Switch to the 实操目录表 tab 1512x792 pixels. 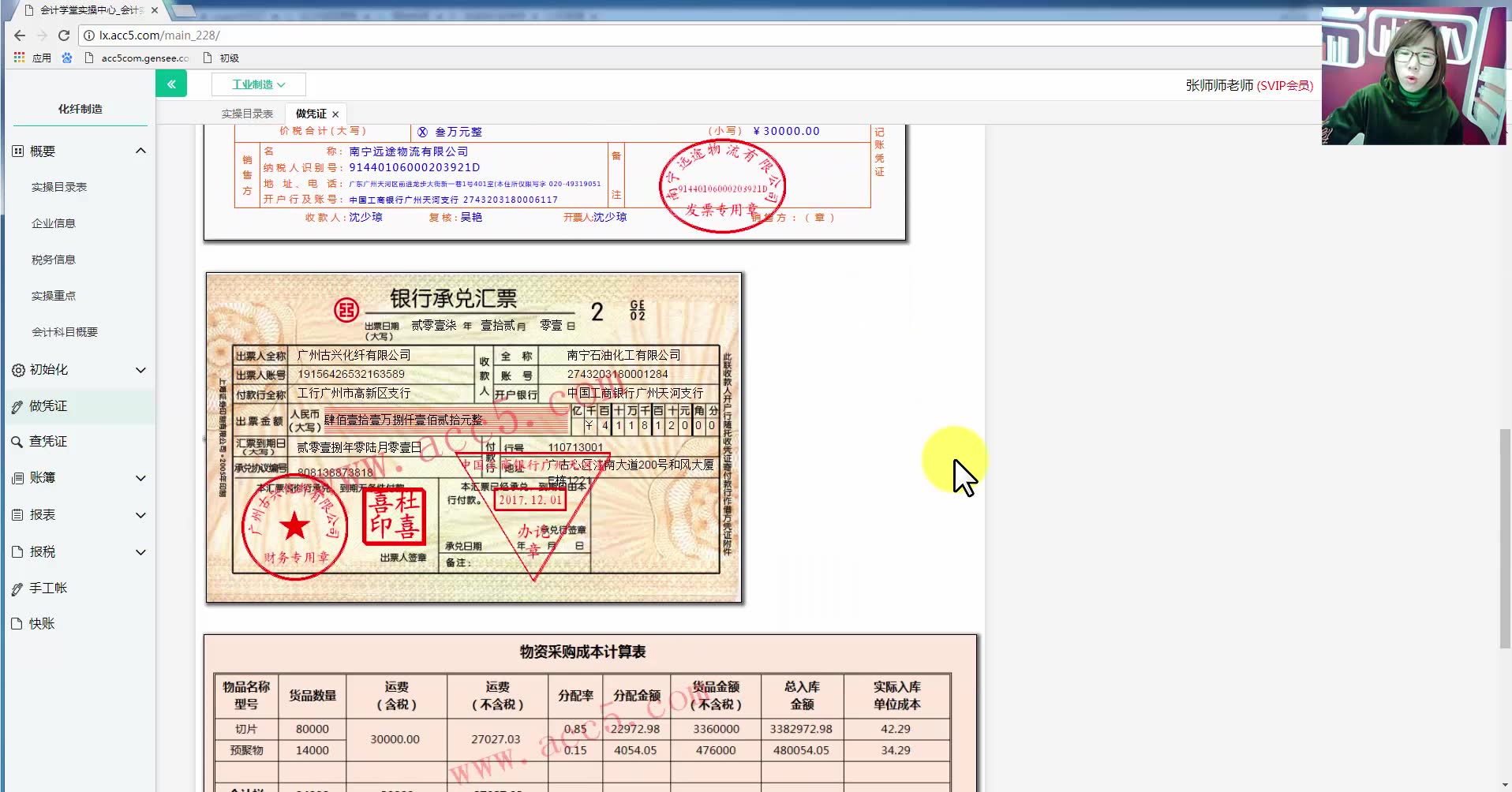tap(247, 114)
